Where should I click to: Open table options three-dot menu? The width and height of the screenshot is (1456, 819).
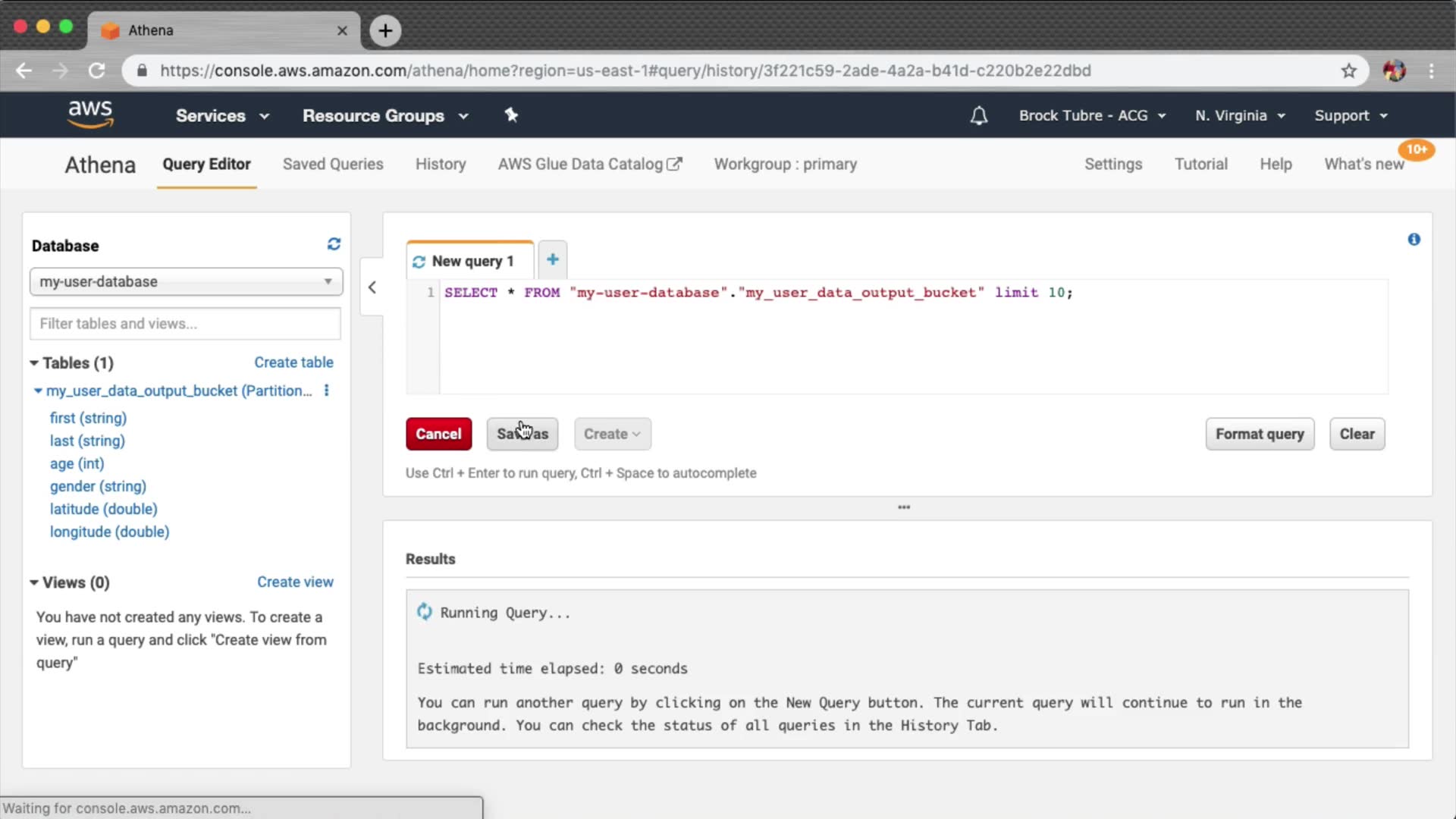coord(327,391)
